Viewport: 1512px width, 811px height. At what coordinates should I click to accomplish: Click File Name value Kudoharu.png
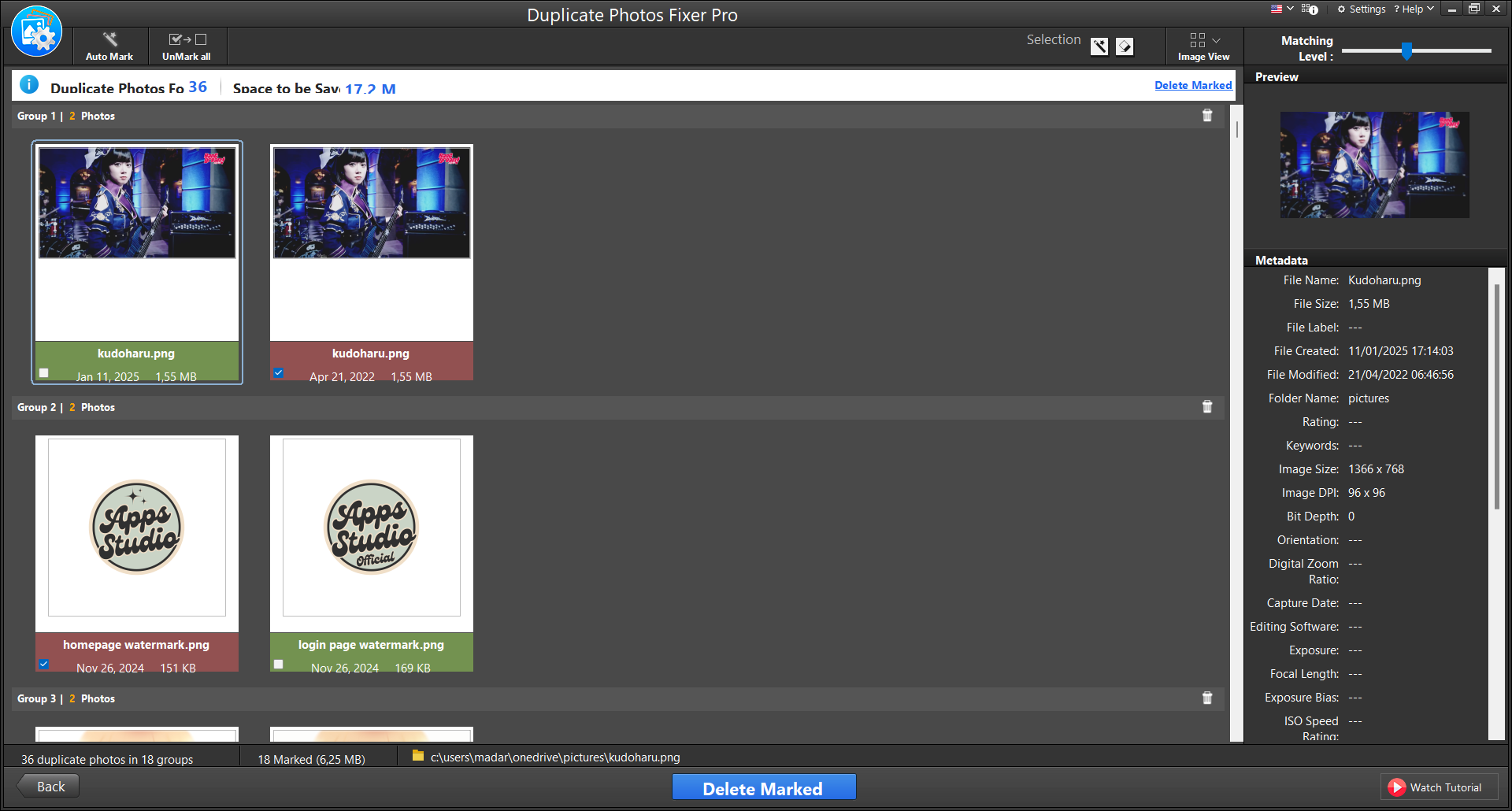click(1384, 280)
